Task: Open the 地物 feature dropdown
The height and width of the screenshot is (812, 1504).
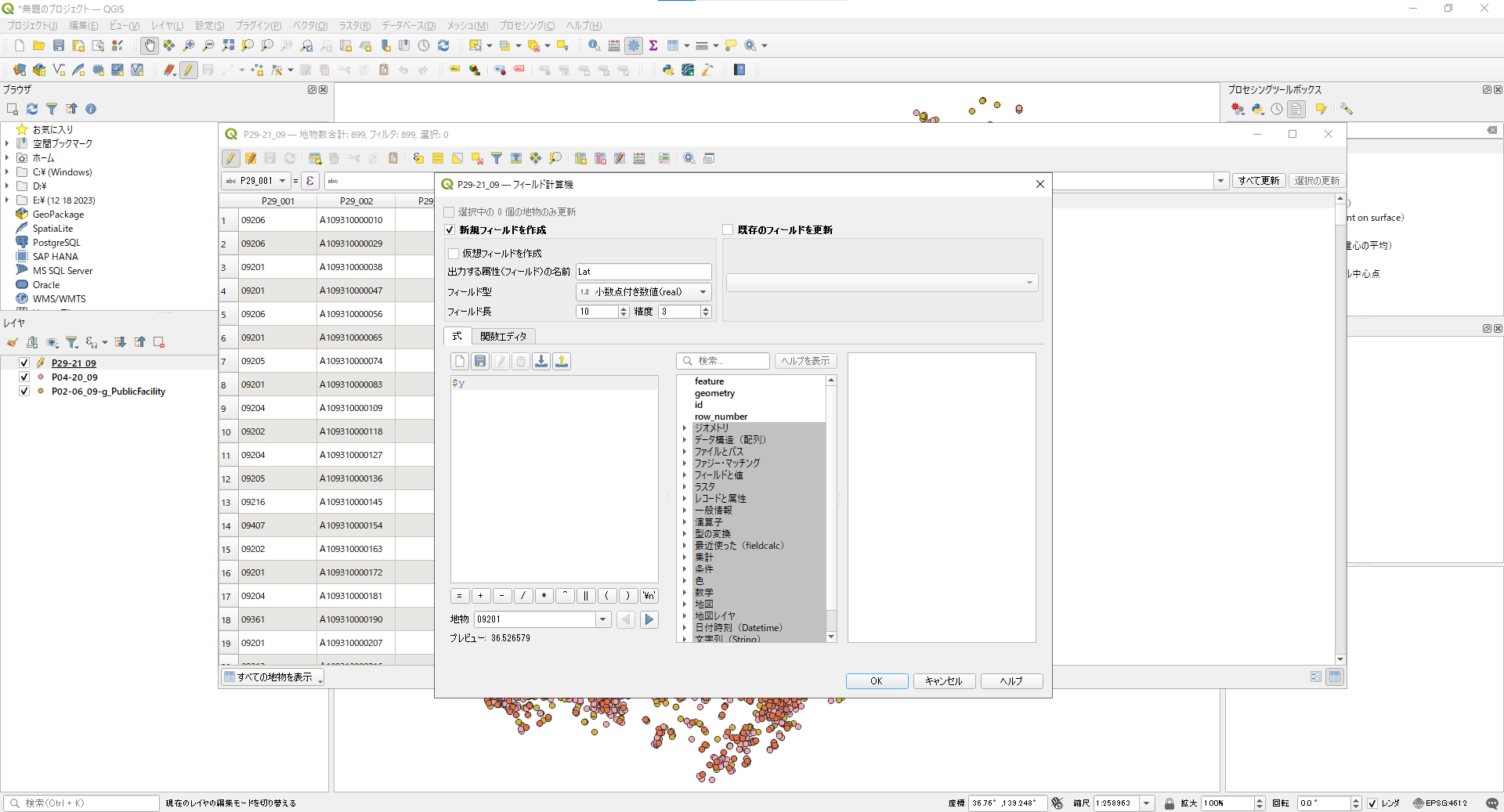Action: click(603, 619)
